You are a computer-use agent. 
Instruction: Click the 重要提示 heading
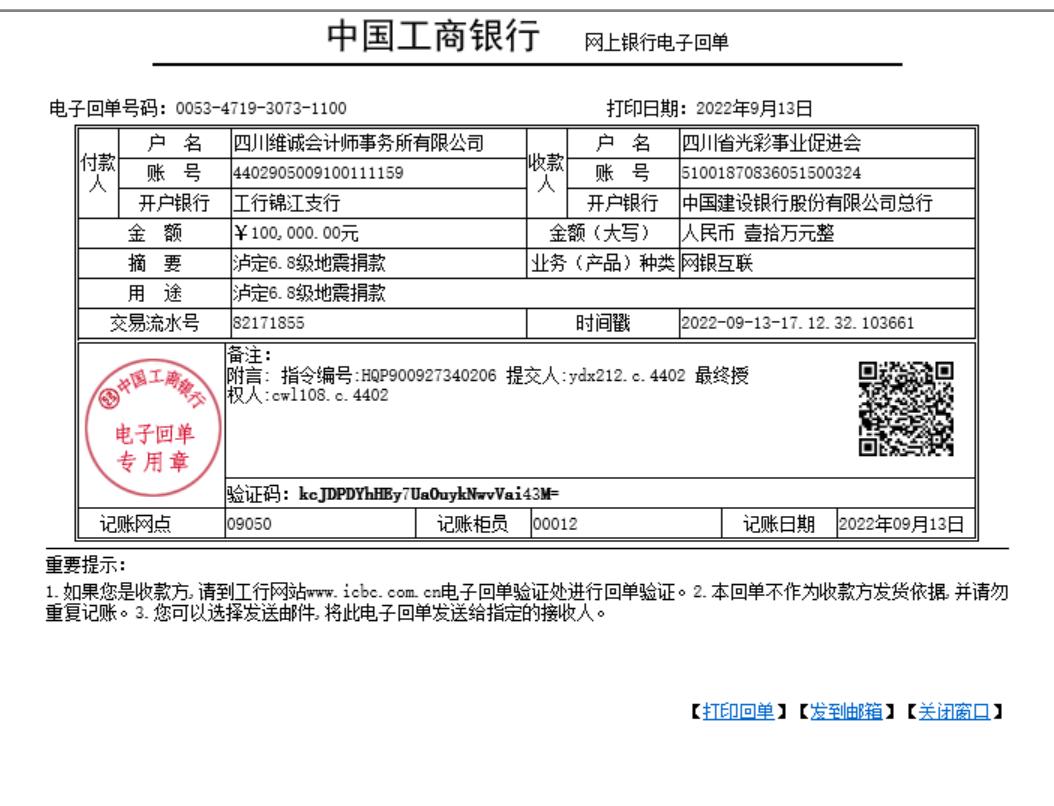[85, 565]
